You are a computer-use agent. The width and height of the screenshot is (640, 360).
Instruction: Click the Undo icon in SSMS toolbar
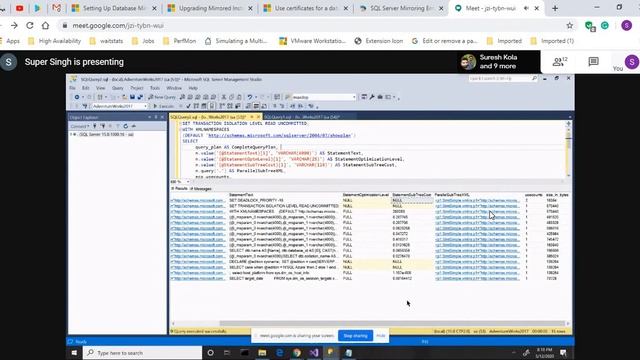pos(249,97)
